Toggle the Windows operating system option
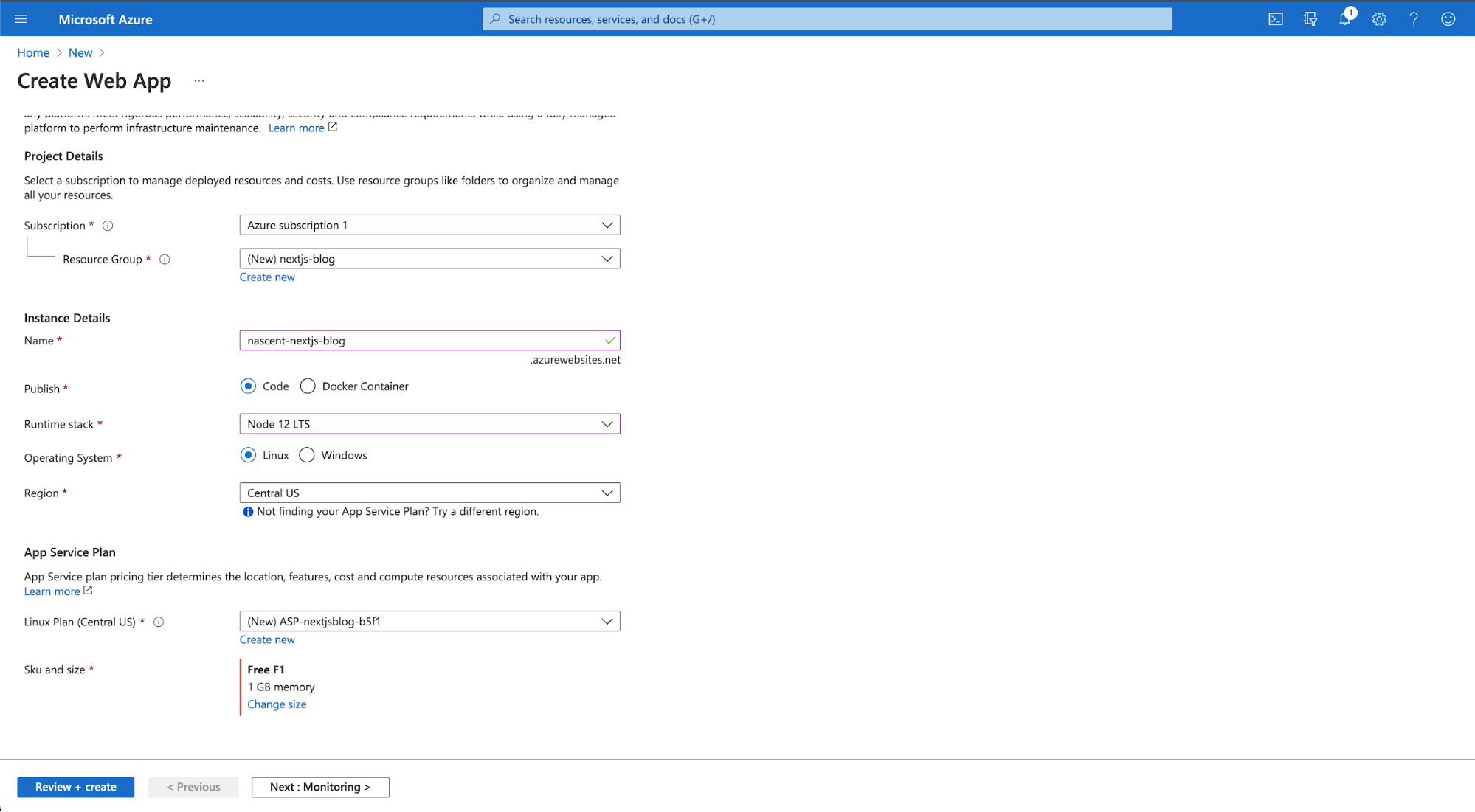 click(x=306, y=454)
